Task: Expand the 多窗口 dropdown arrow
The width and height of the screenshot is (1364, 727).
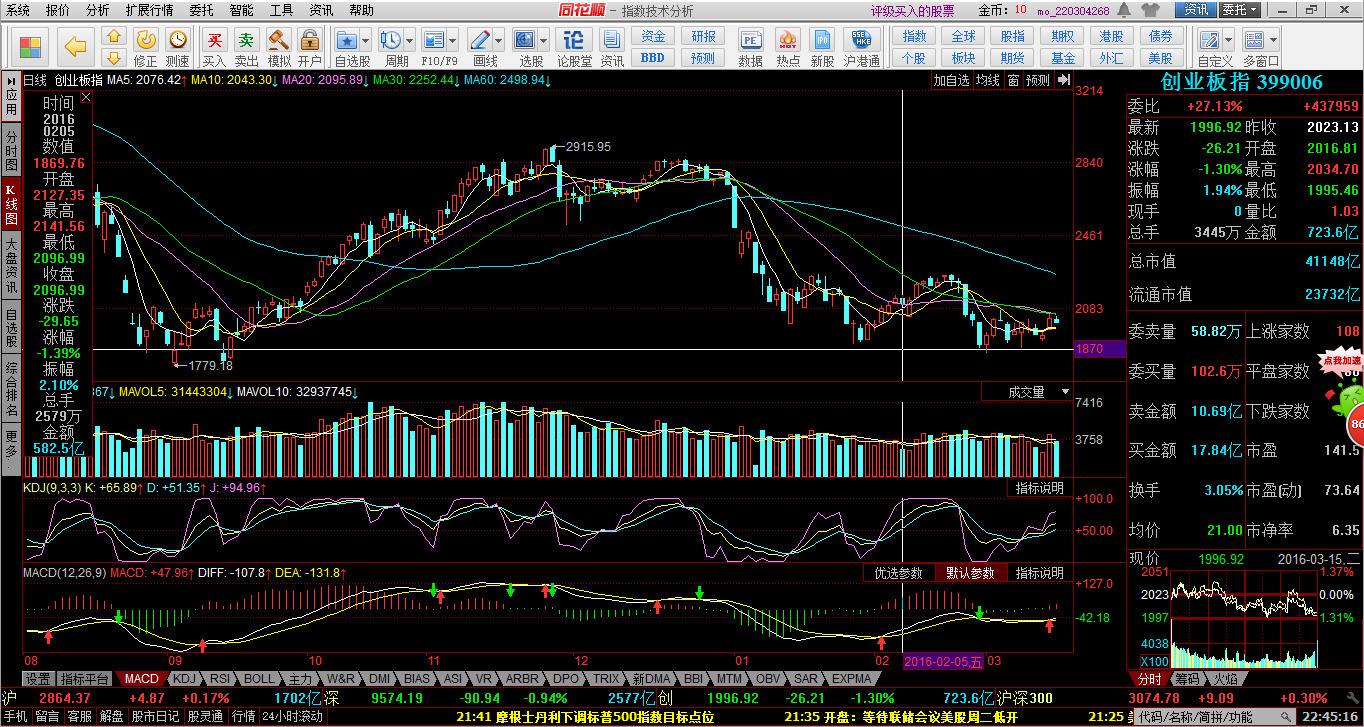Action: (1272, 41)
